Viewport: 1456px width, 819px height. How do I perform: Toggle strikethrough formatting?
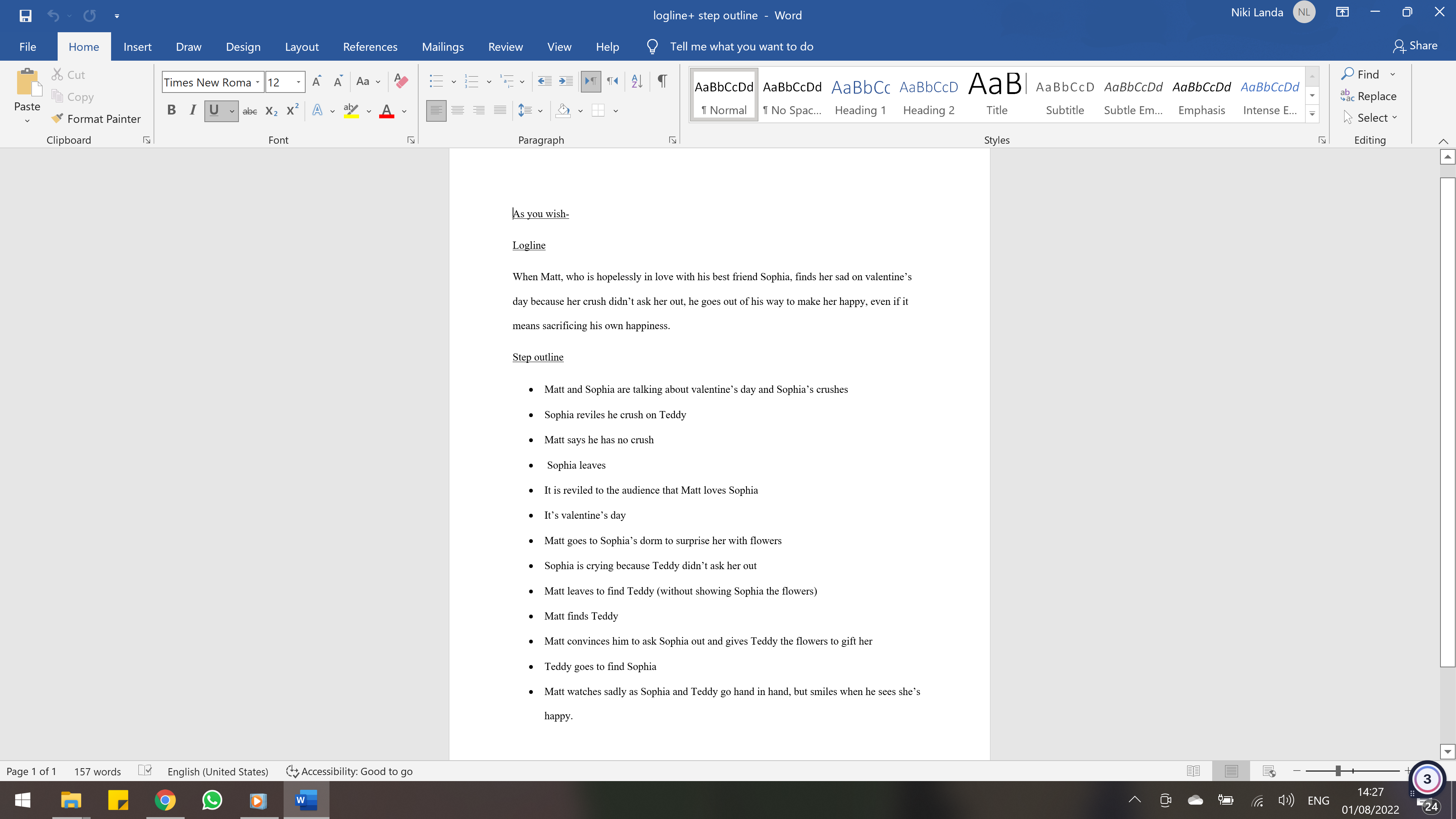click(250, 111)
